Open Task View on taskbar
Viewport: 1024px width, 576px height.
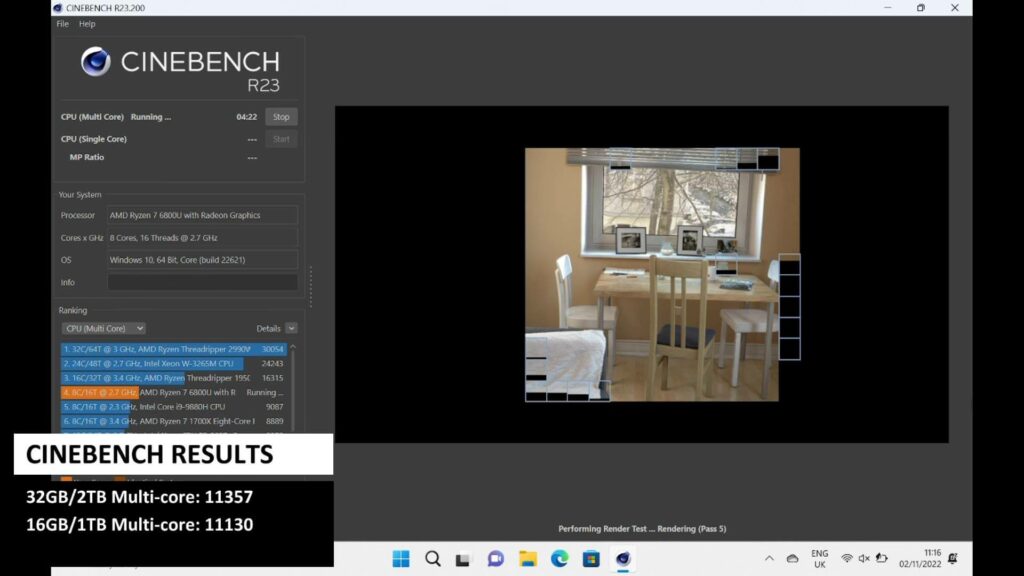click(x=463, y=559)
